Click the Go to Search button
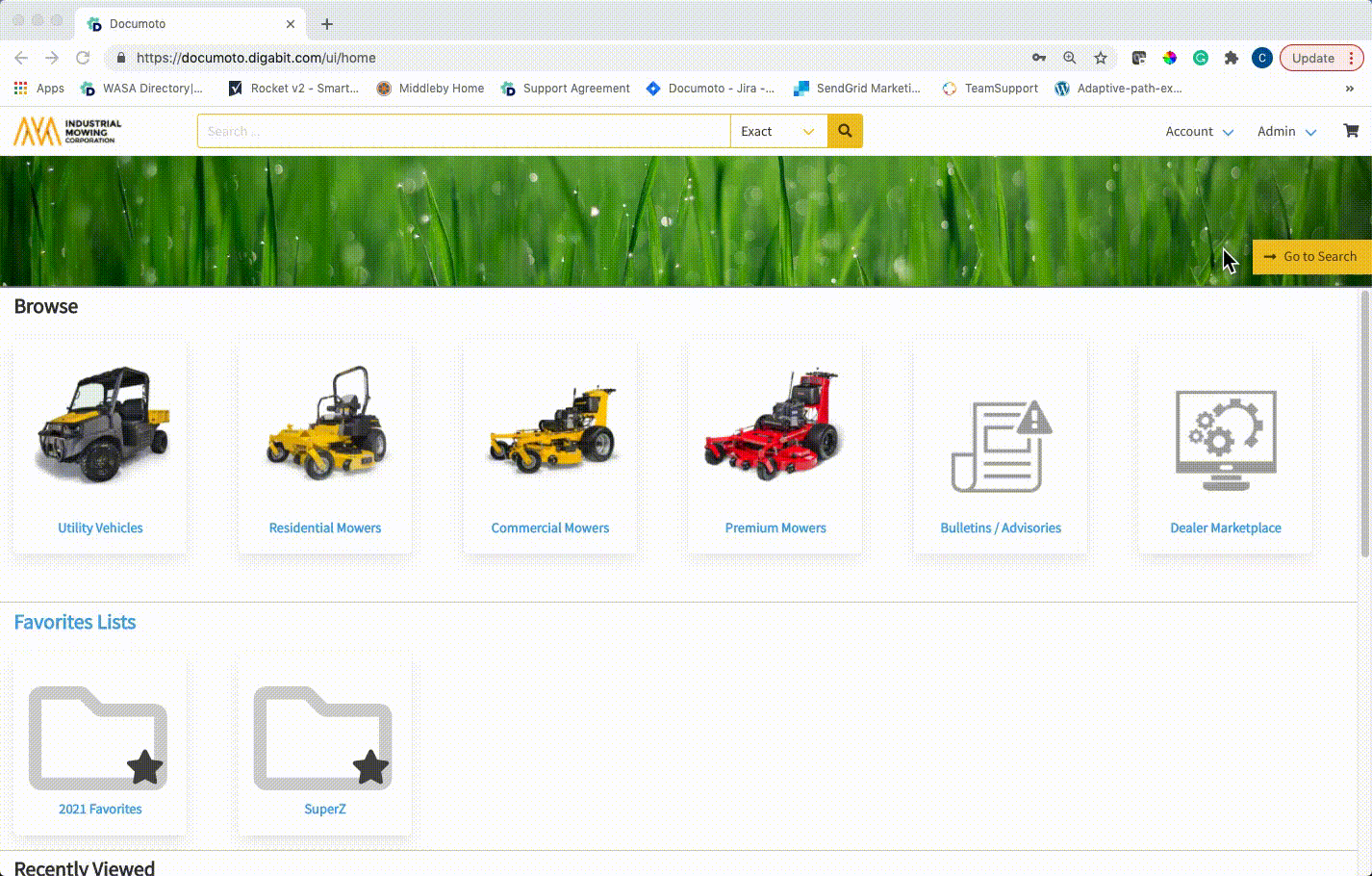This screenshot has width=1372, height=876. point(1311,257)
